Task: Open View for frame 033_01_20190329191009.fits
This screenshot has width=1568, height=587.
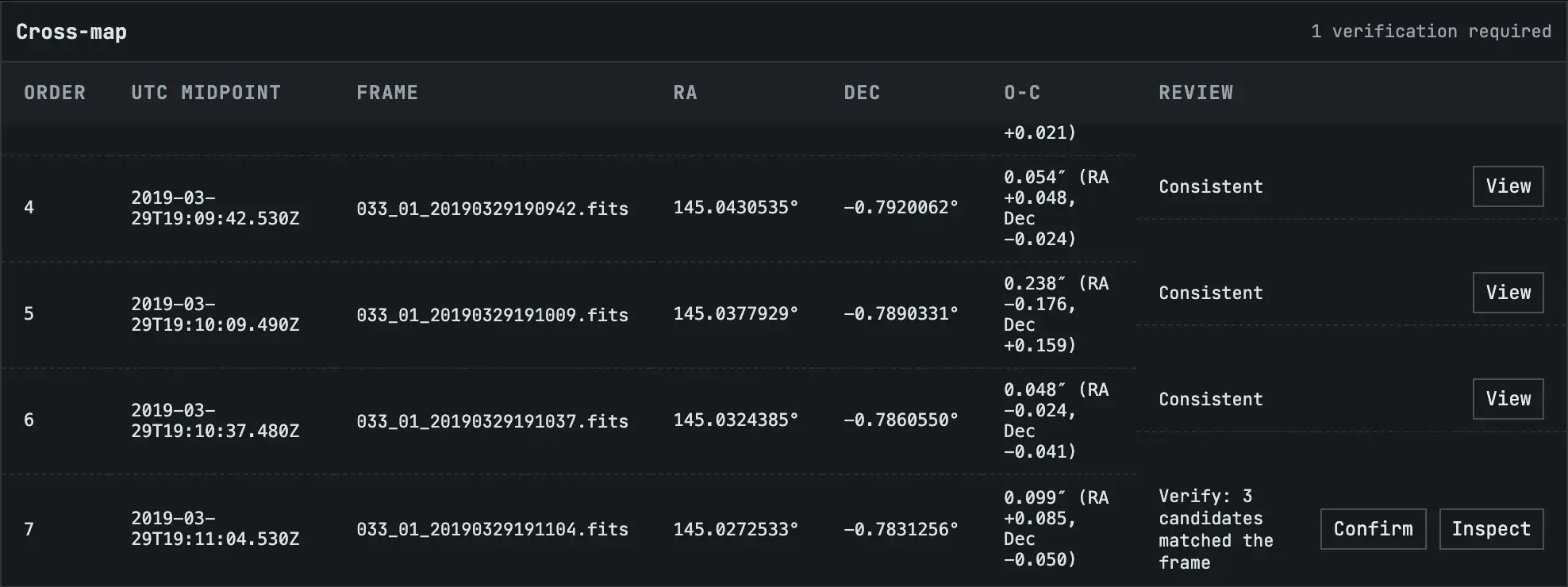Action: (x=1508, y=293)
